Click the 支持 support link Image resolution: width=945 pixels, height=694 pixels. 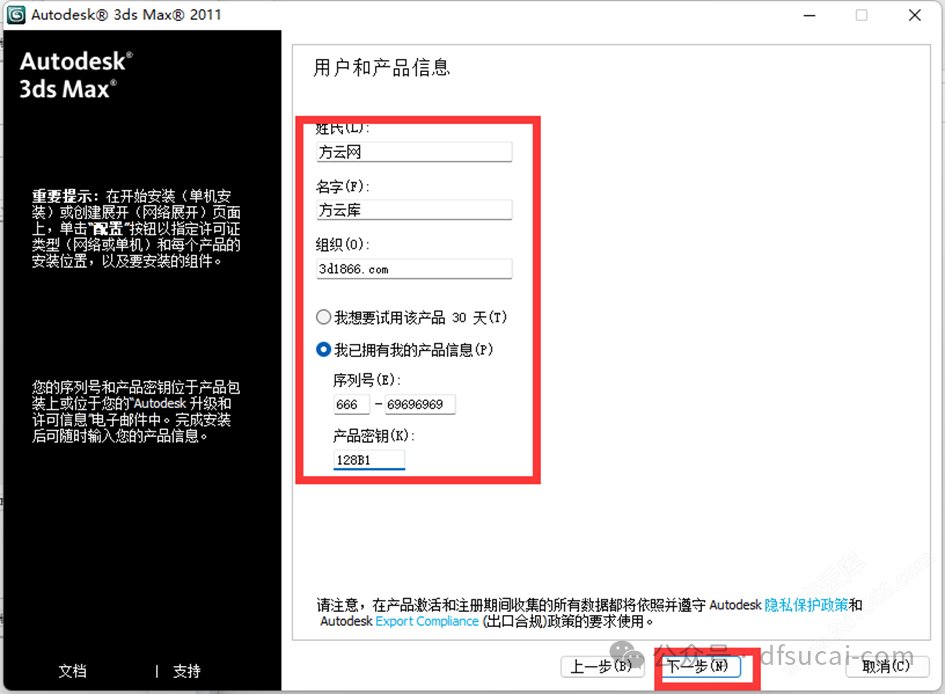pyautogui.click(x=185, y=671)
